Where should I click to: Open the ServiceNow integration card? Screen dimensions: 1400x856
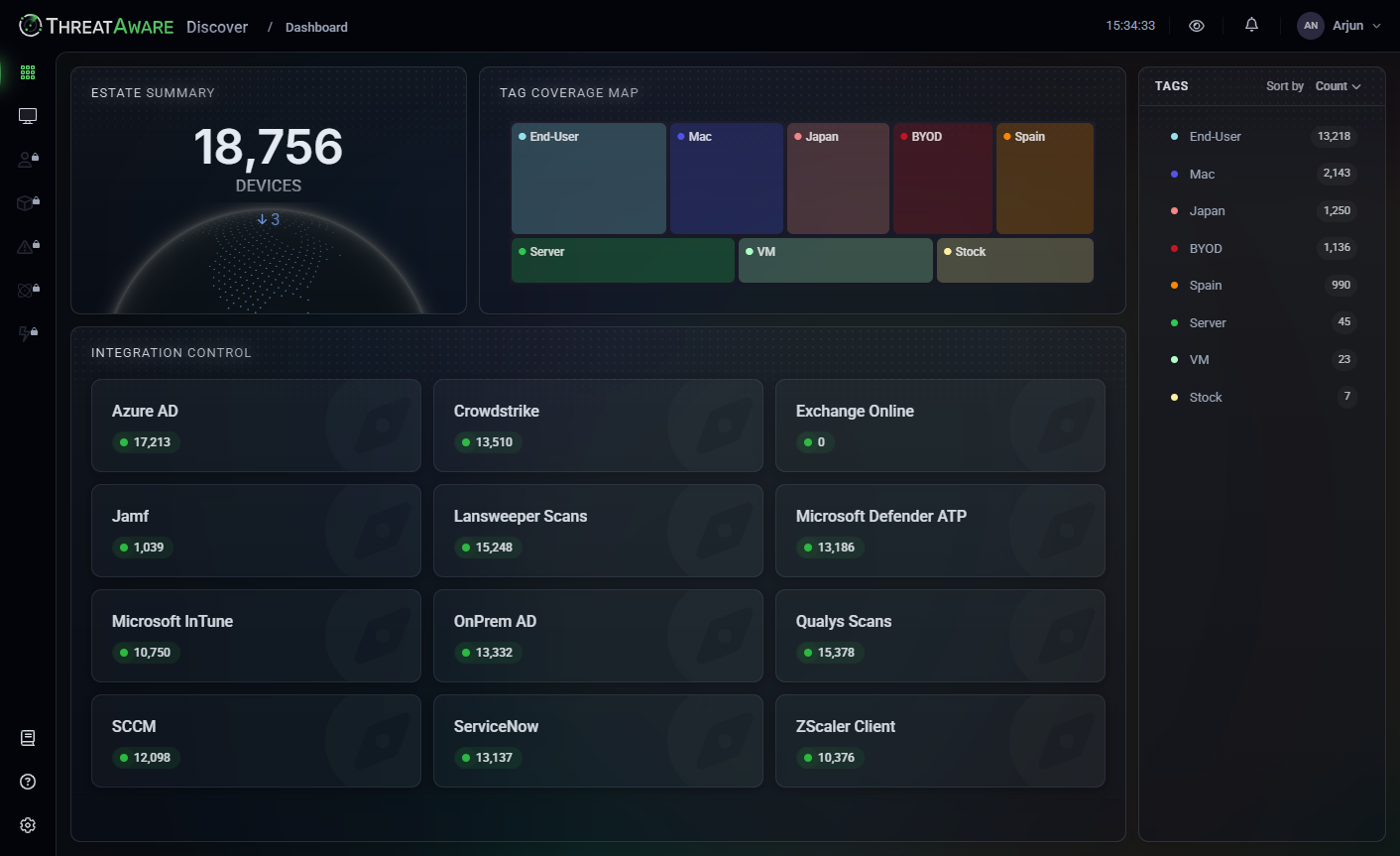[598, 741]
